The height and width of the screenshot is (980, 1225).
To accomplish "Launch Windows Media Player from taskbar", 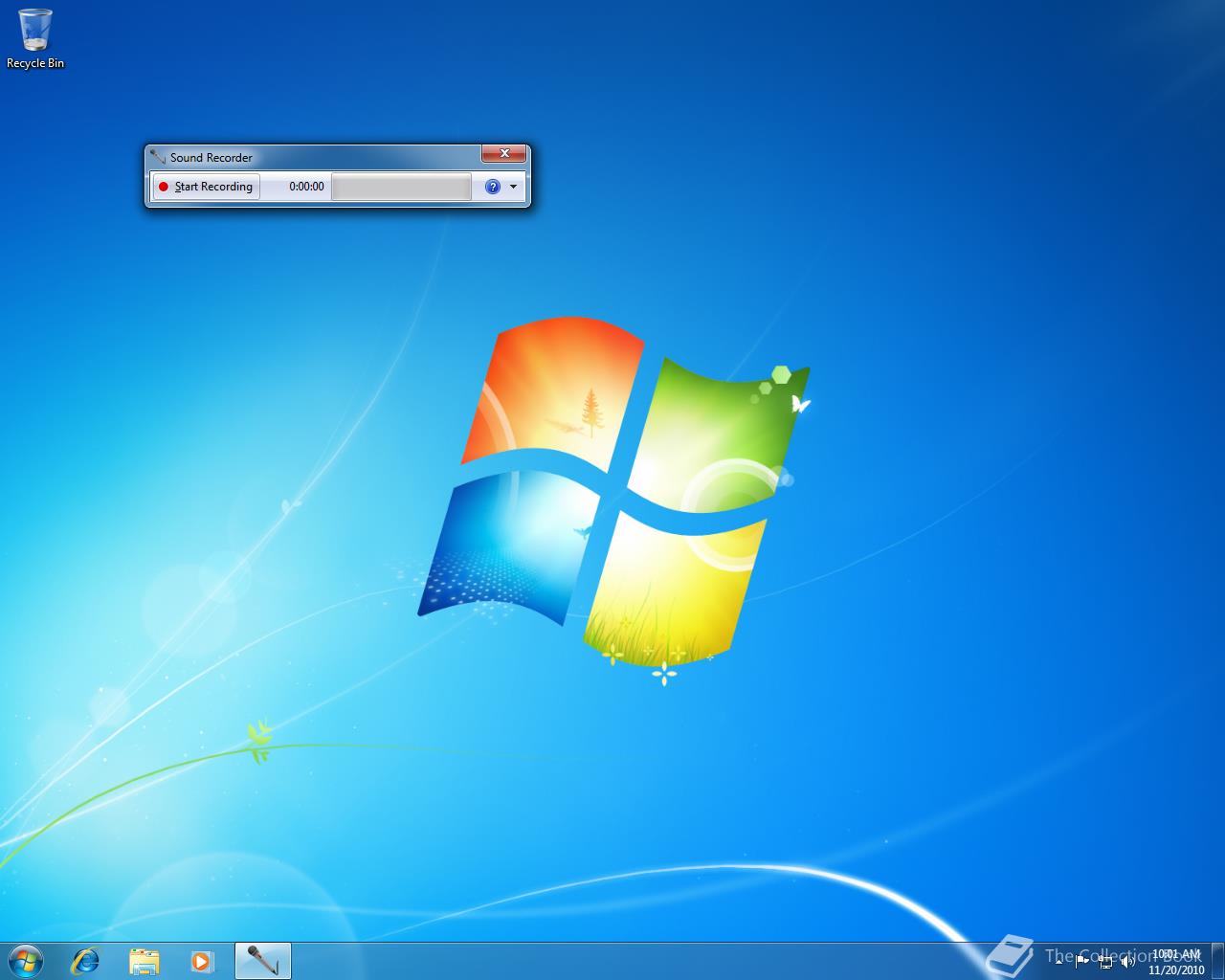I will (202, 961).
